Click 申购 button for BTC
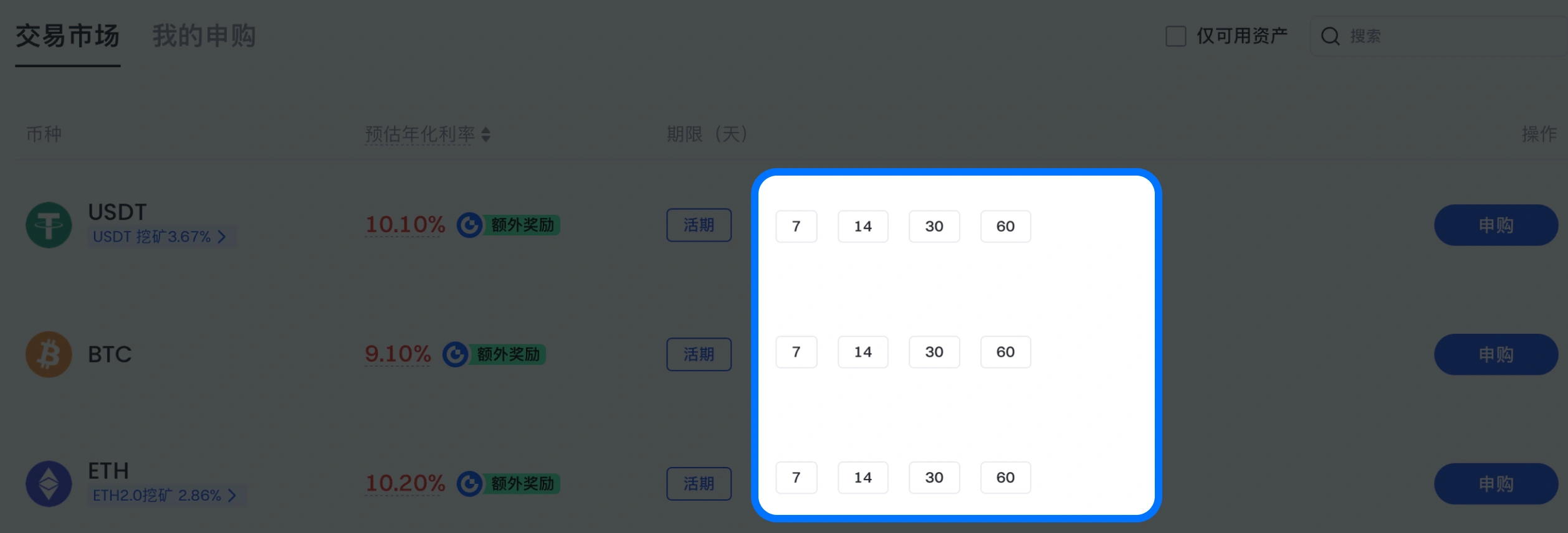Viewport: 1568px width, 533px height. (1495, 354)
